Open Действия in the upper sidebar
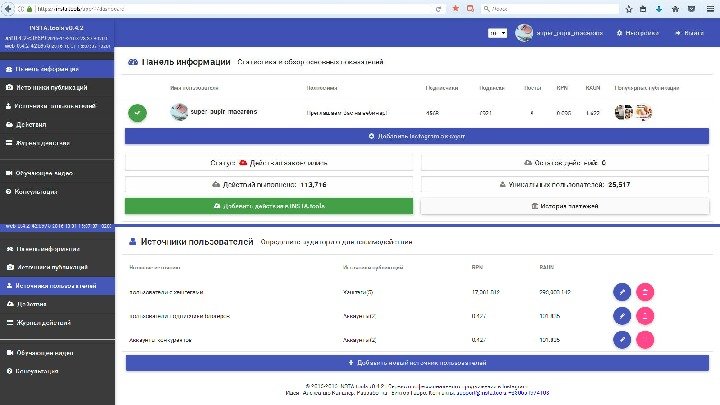Screen dimensions: 720x405 click(57, 124)
